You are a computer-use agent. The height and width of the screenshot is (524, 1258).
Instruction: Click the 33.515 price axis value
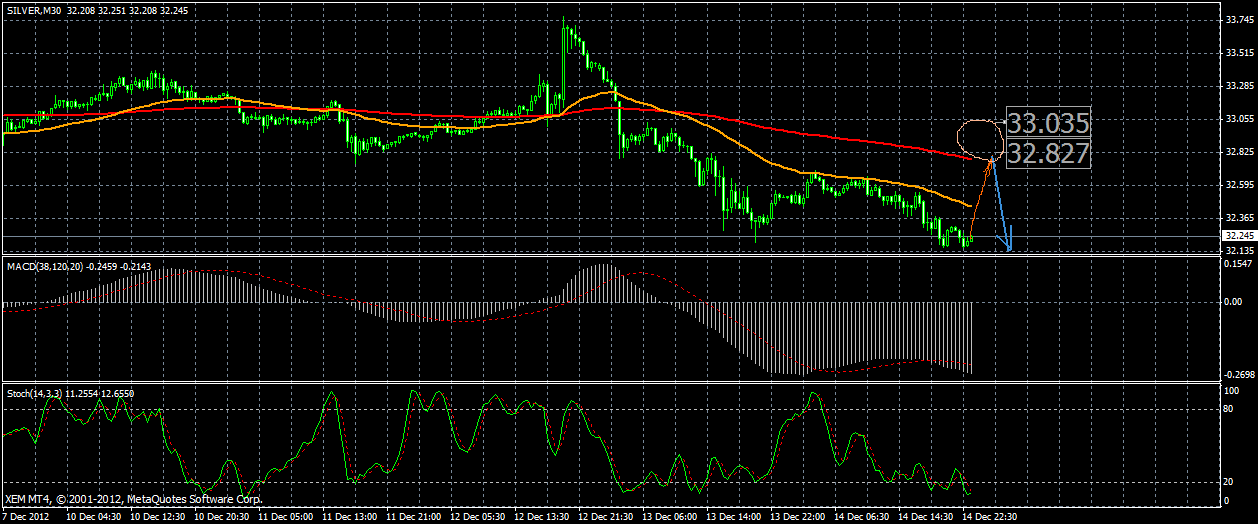click(1238, 52)
